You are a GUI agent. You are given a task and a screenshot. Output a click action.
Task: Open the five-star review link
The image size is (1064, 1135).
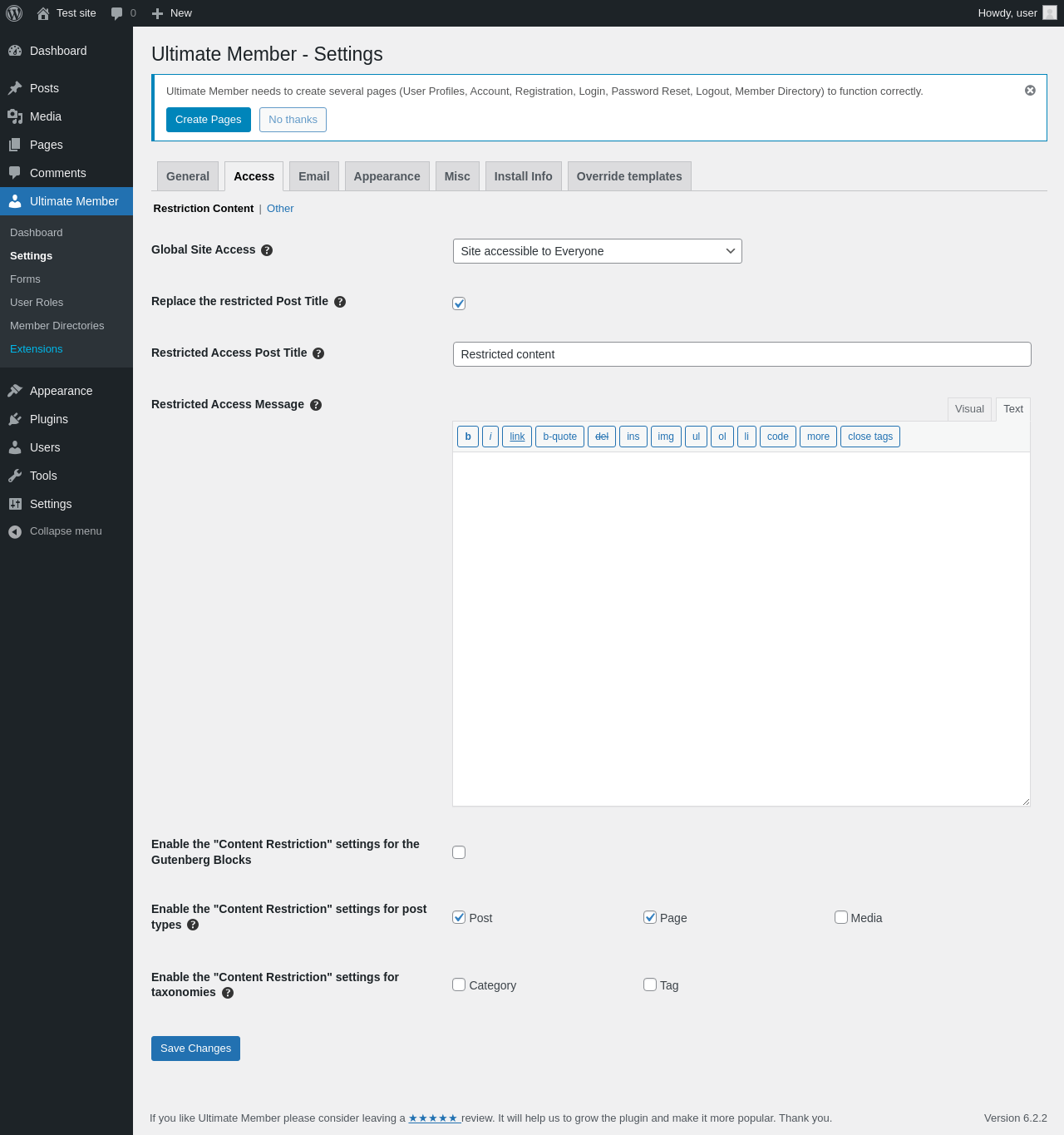click(433, 1118)
